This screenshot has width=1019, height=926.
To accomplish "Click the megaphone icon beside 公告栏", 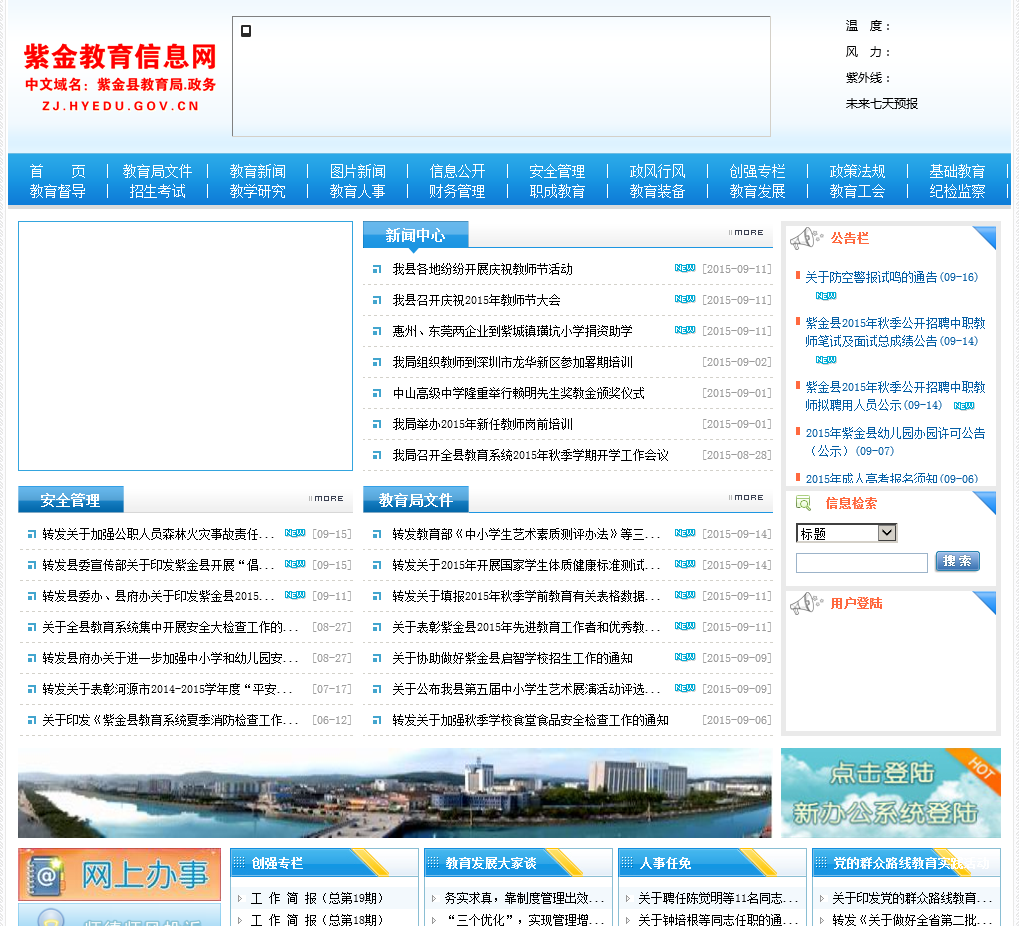I will click(805, 239).
